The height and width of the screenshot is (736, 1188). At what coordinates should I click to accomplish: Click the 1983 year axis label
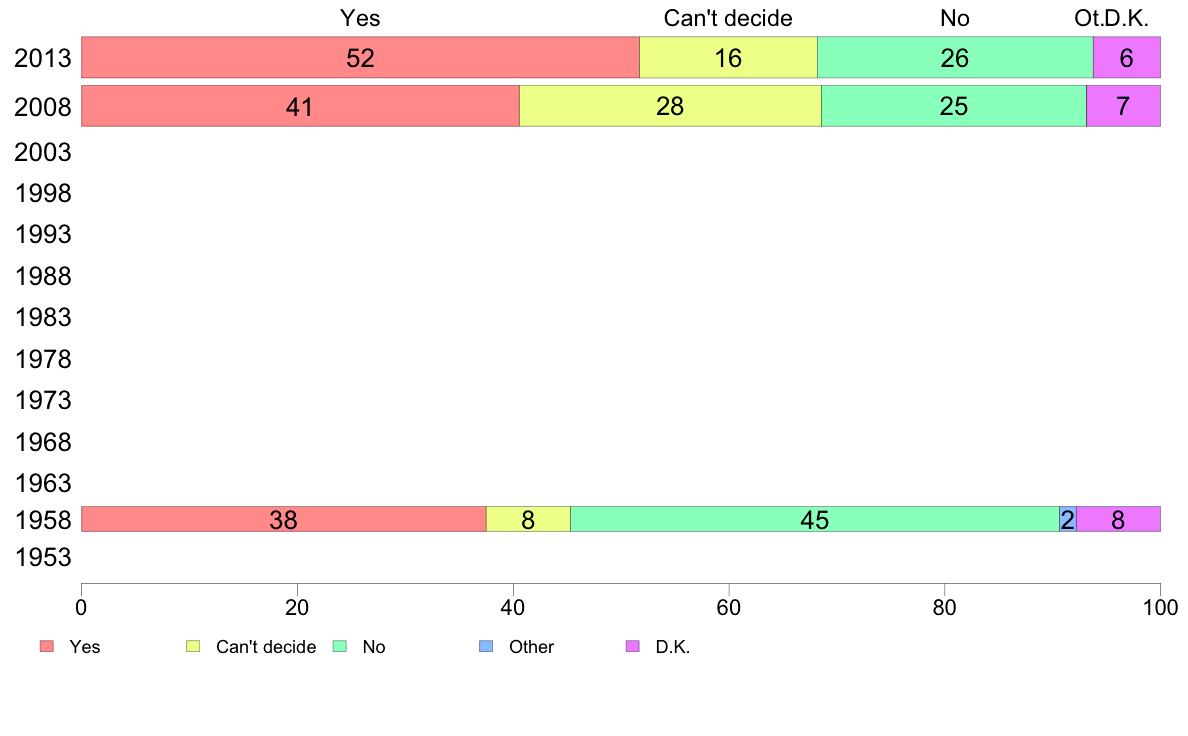[43, 318]
